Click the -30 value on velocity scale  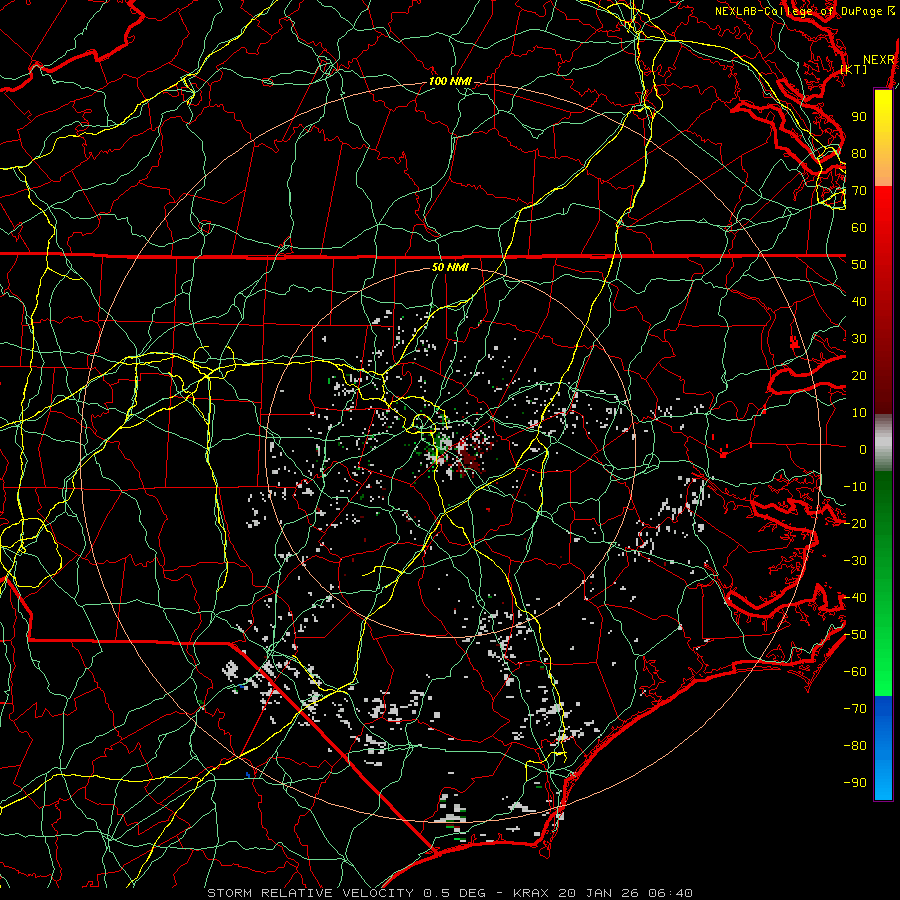(x=855, y=561)
